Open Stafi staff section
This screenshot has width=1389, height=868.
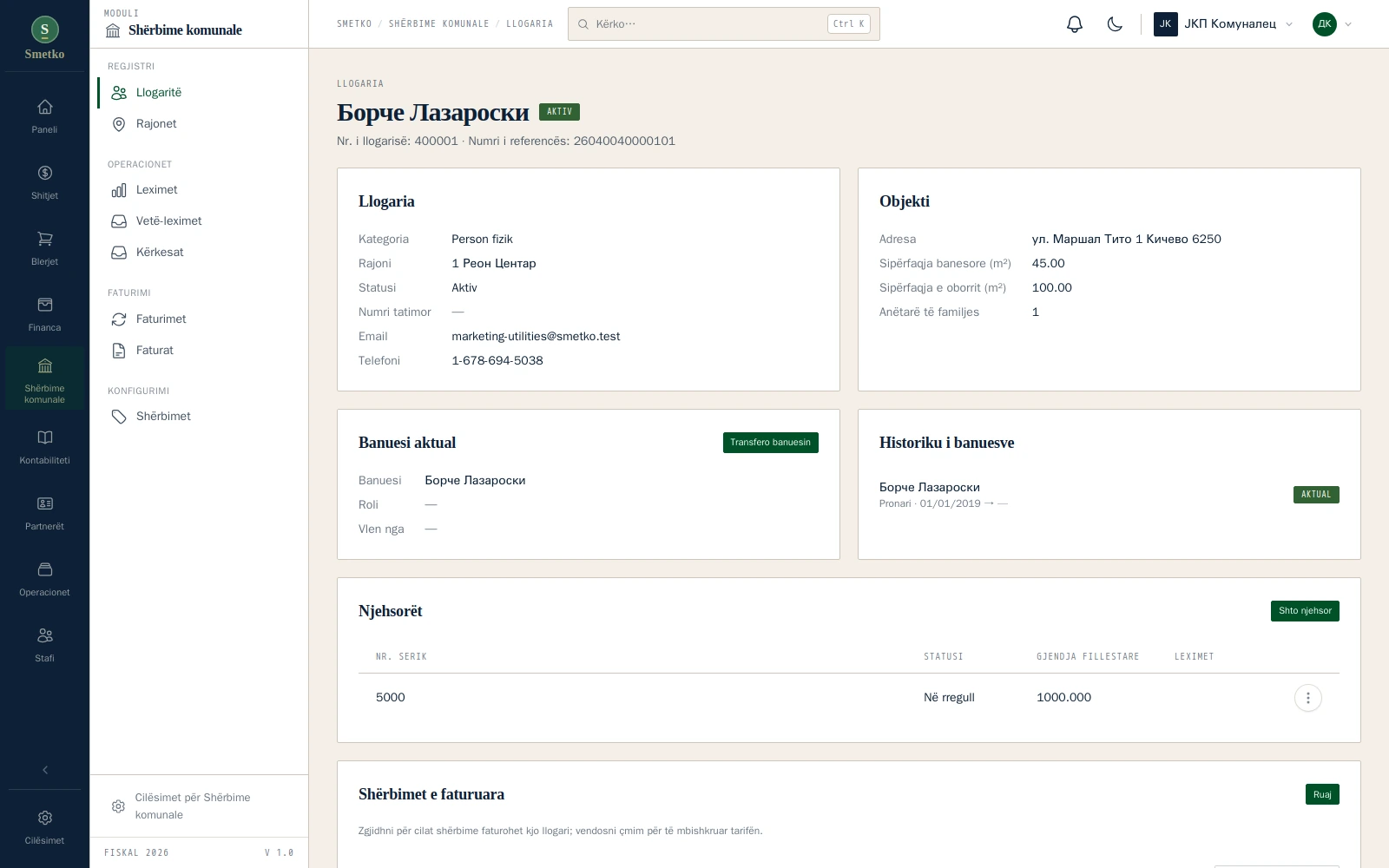44,645
